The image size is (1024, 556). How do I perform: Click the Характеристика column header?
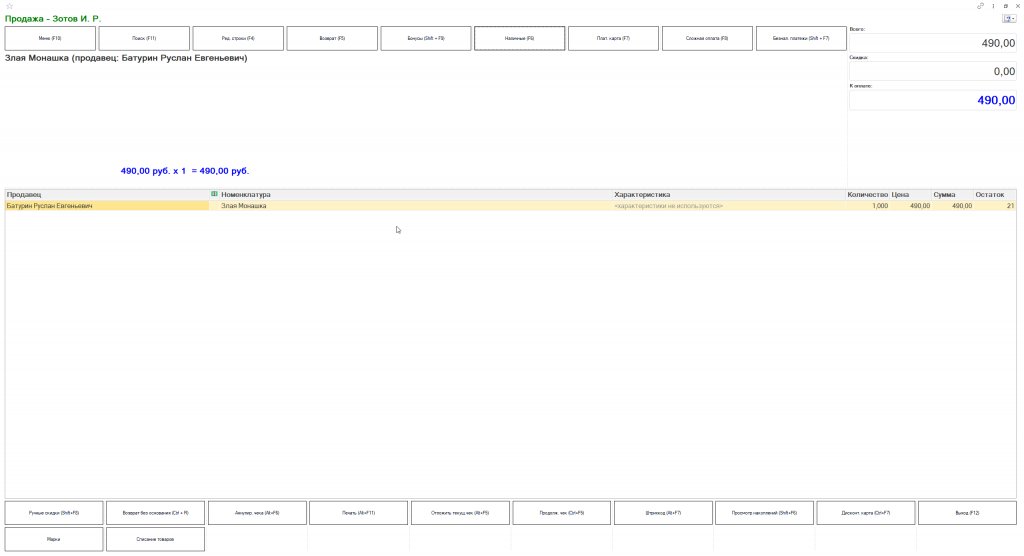pyautogui.click(x=729, y=195)
